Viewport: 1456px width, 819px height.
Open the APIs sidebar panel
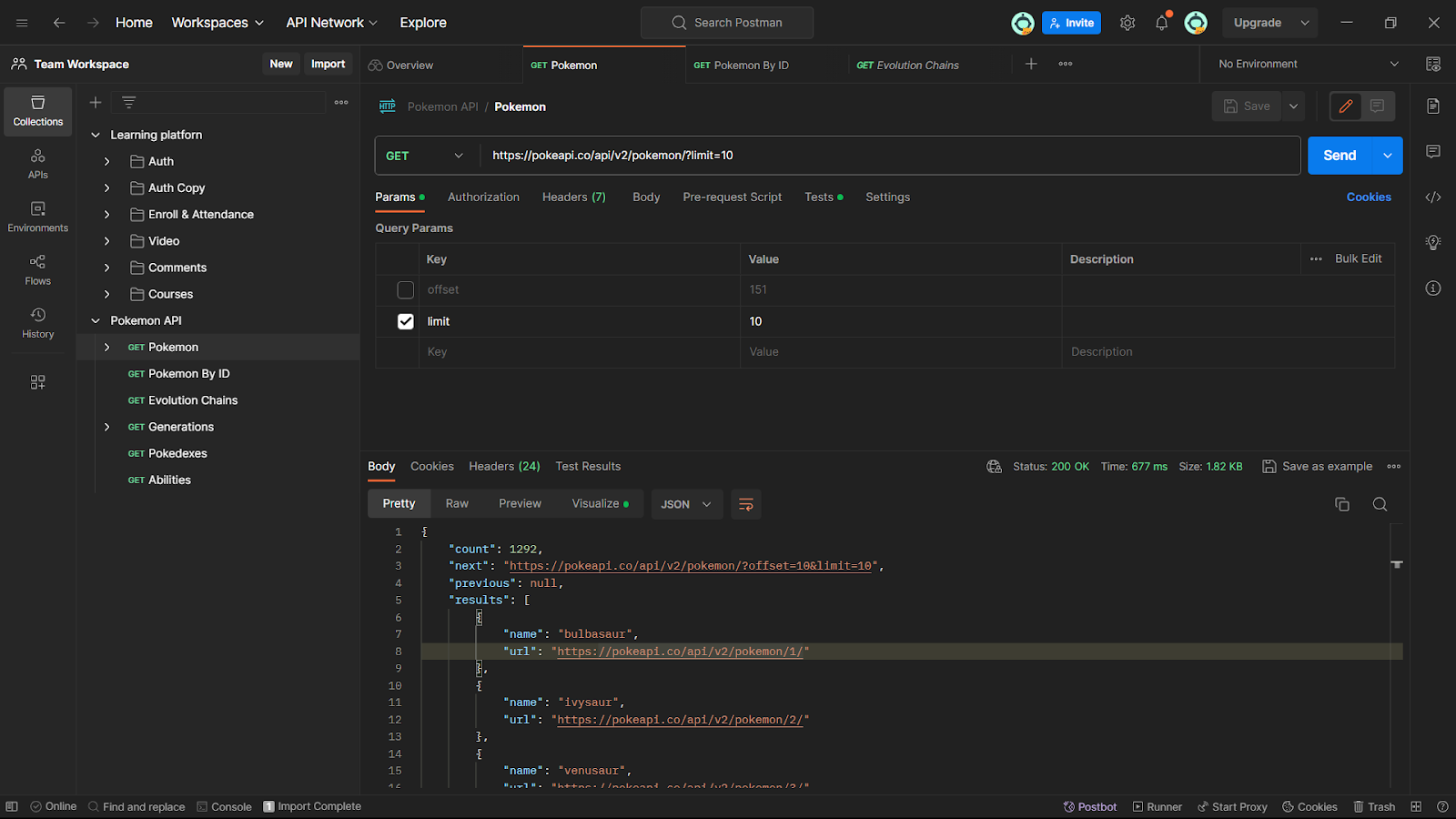(x=38, y=164)
